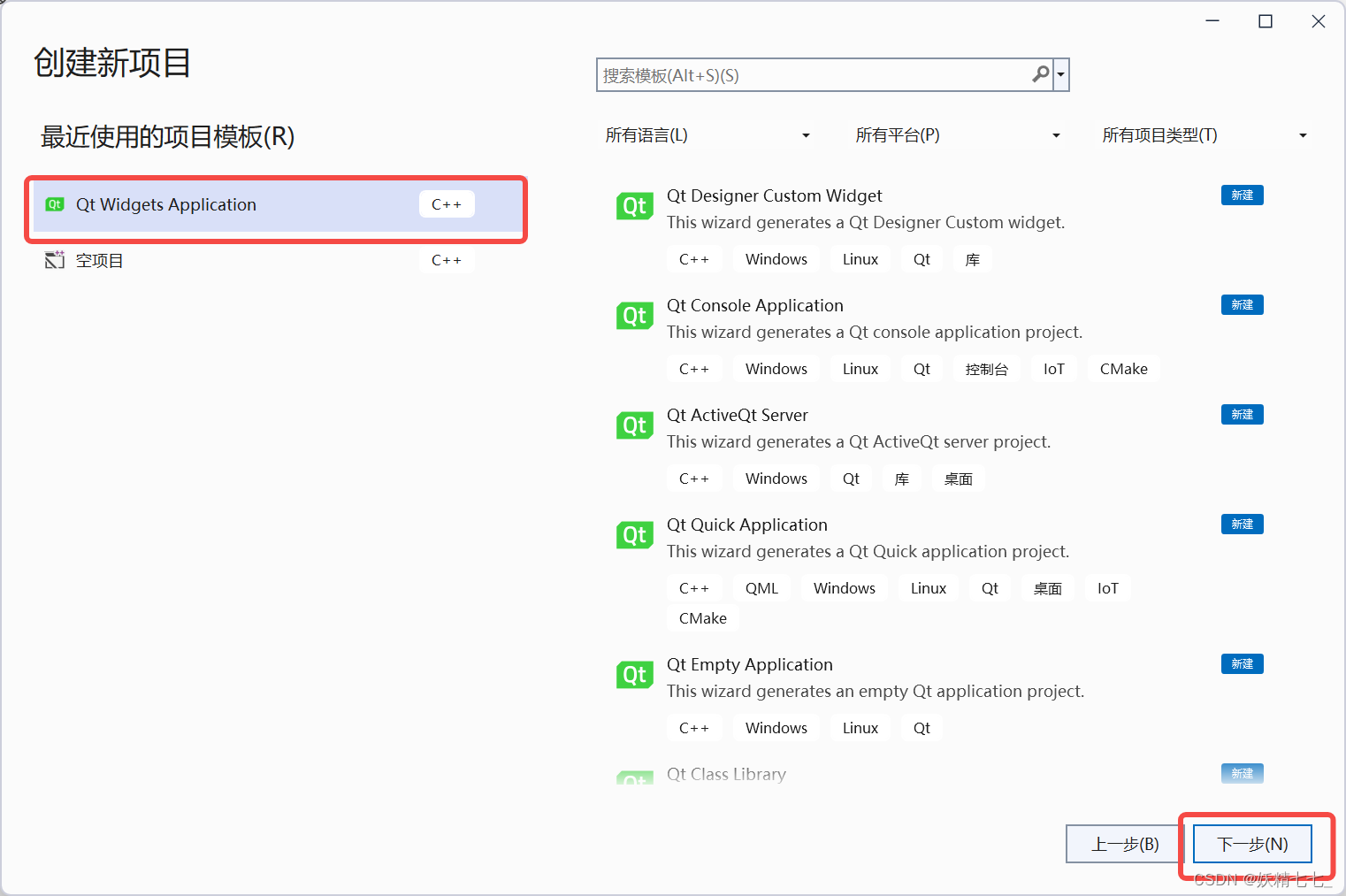The image size is (1346, 896).
Task: Click the QML tag under Qt Quick Application
Action: 761,588
